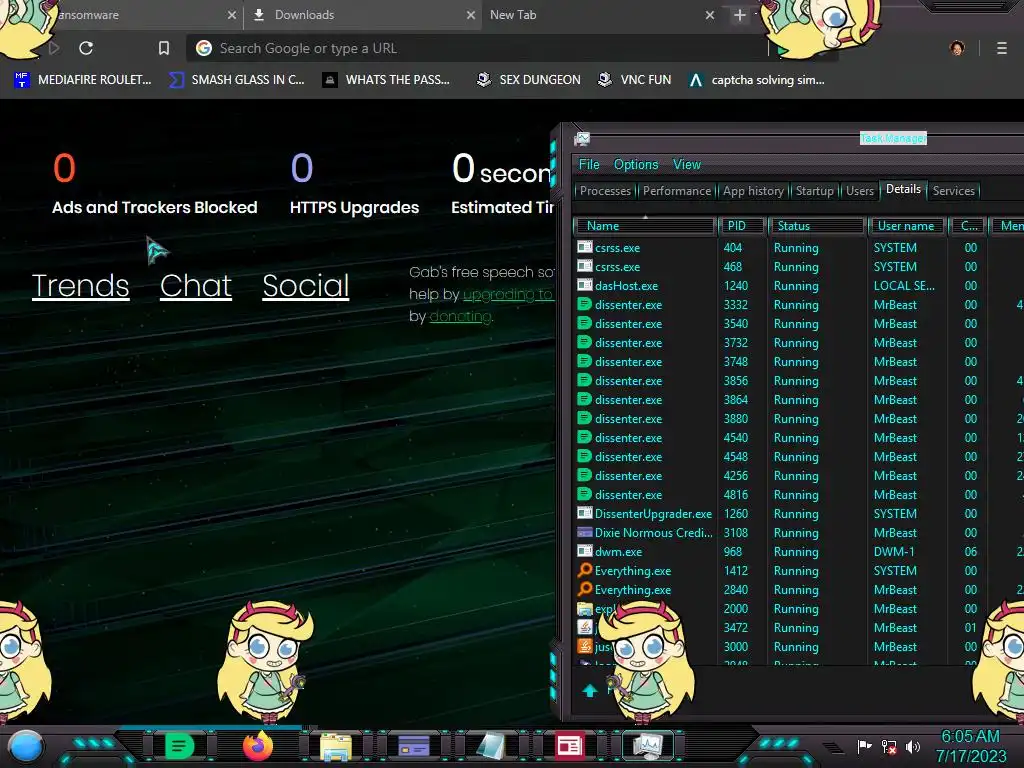The width and height of the screenshot is (1024, 768).
Task: Switch to the App history tab
Action: tap(753, 191)
